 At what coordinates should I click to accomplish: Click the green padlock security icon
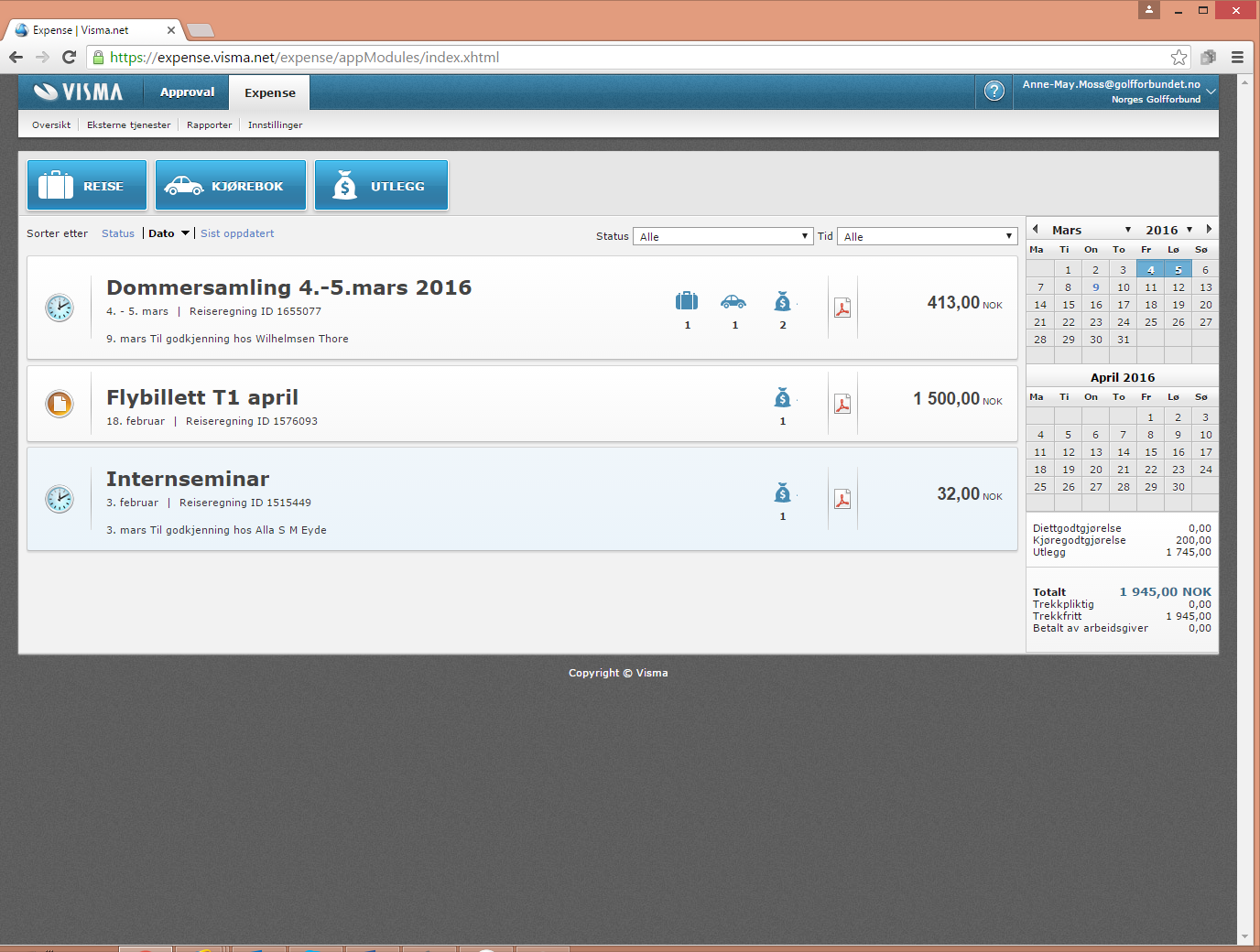coord(98,57)
